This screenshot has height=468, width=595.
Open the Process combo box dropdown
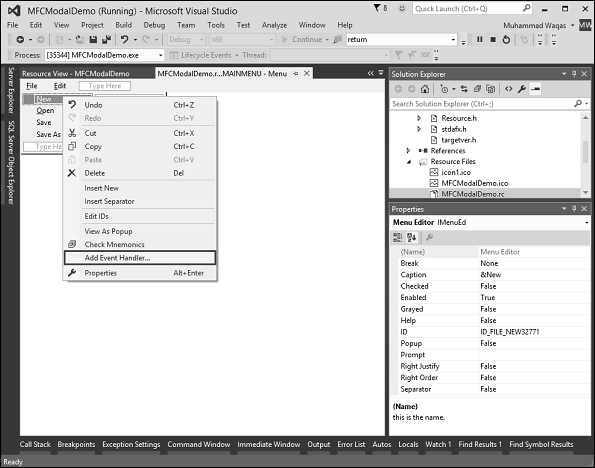161,55
